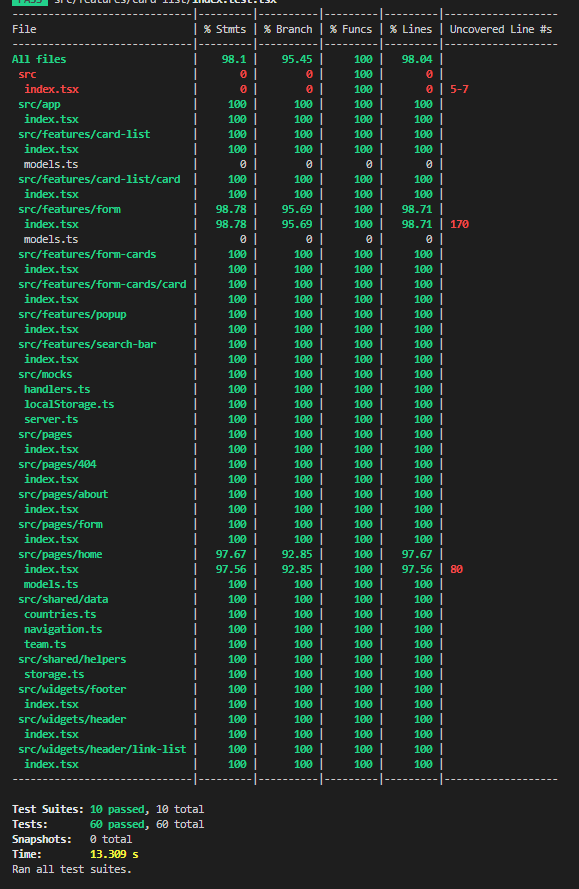Click the yellow '13.309 s' time value
Image resolution: width=579 pixels, height=889 pixels.
tap(114, 854)
